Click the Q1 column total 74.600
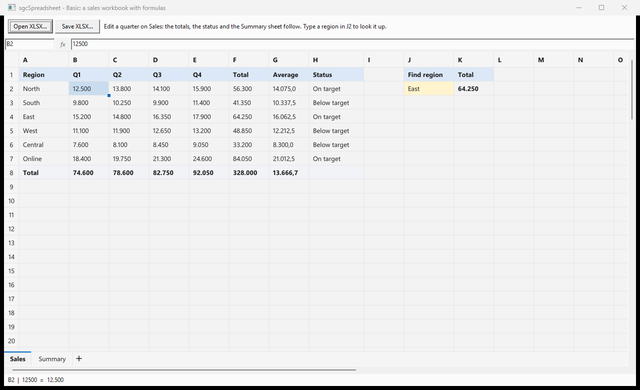 pos(89,173)
